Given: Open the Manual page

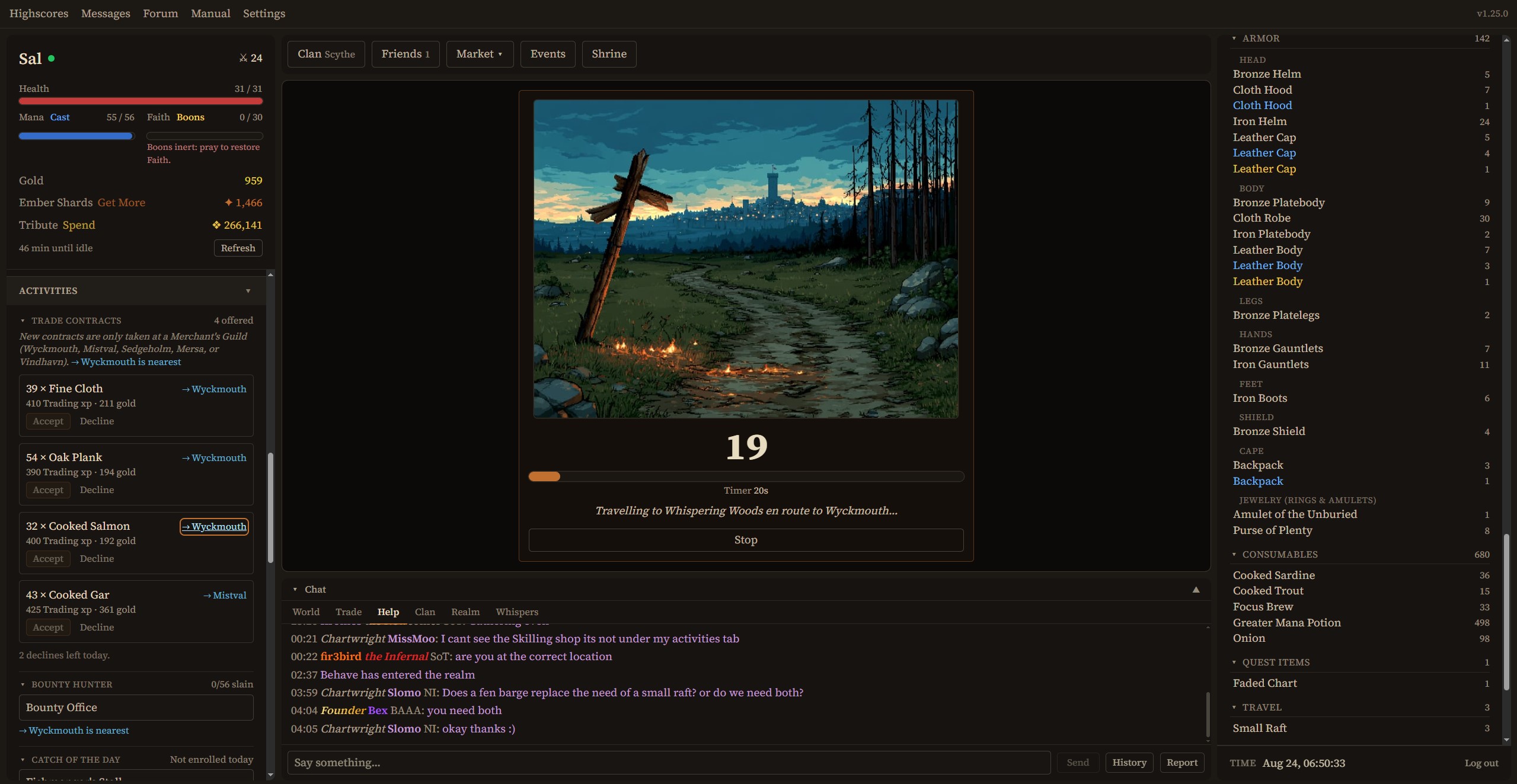Looking at the screenshot, I should pyautogui.click(x=210, y=13).
